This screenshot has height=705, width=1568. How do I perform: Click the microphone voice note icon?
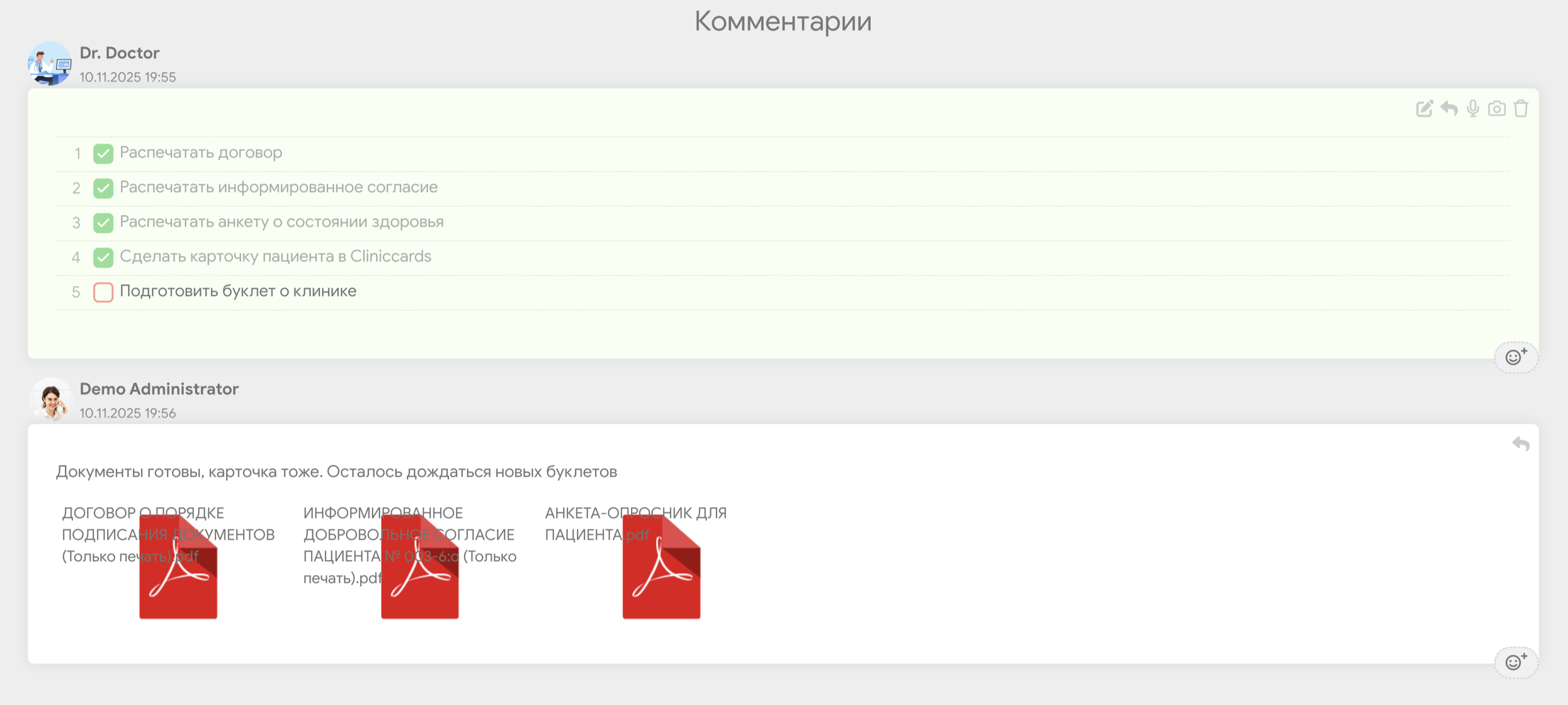click(1473, 108)
